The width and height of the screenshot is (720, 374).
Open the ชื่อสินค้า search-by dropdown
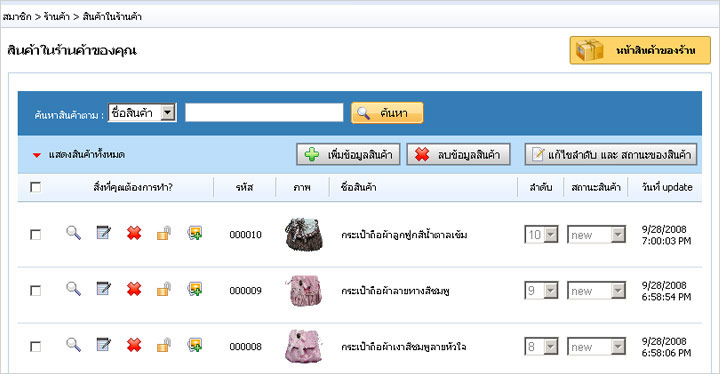point(142,113)
